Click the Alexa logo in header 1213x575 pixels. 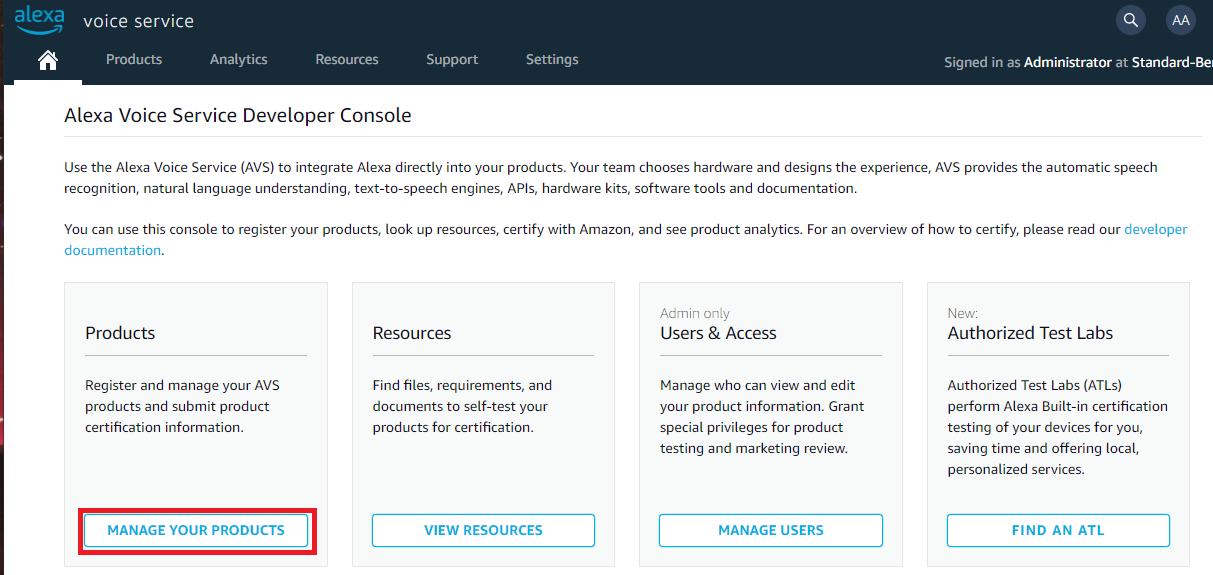tap(40, 20)
